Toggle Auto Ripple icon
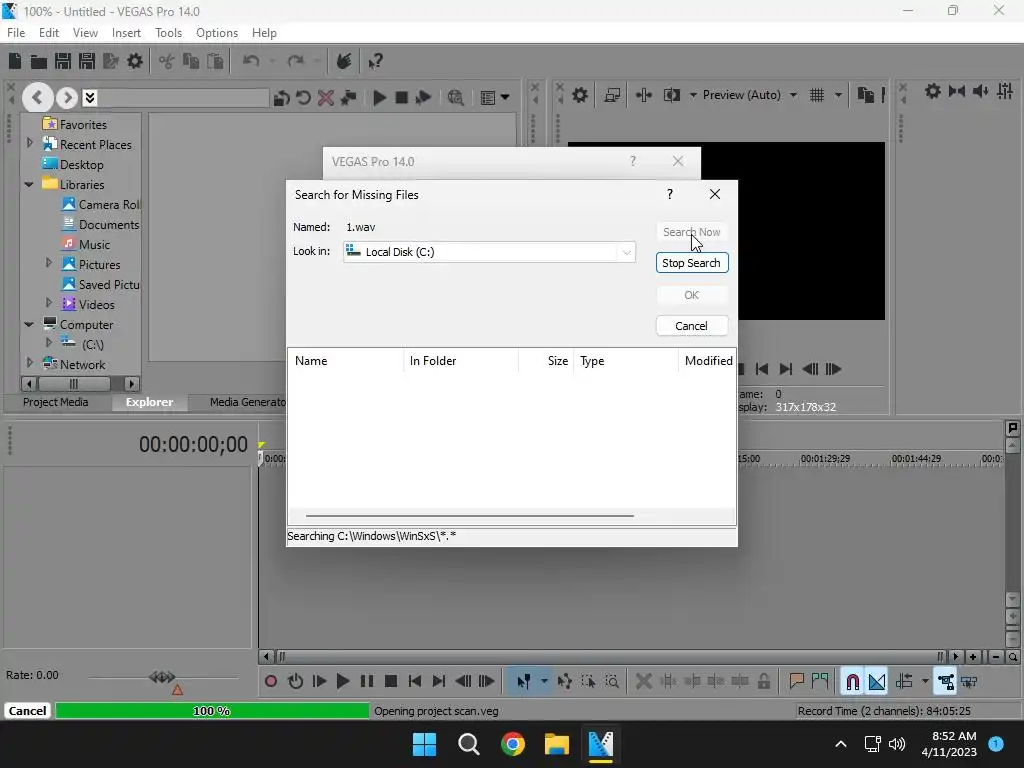1024x768 pixels. pyautogui.click(x=904, y=682)
